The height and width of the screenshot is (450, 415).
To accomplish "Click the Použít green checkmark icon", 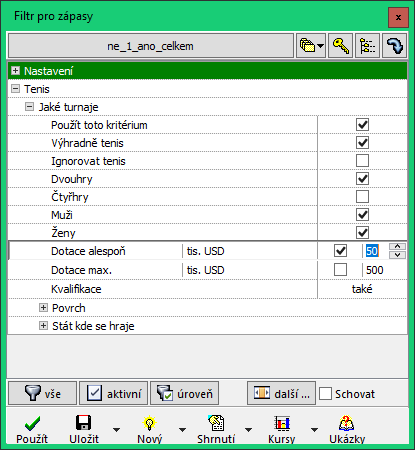I will pyautogui.click(x=32, y=424).
